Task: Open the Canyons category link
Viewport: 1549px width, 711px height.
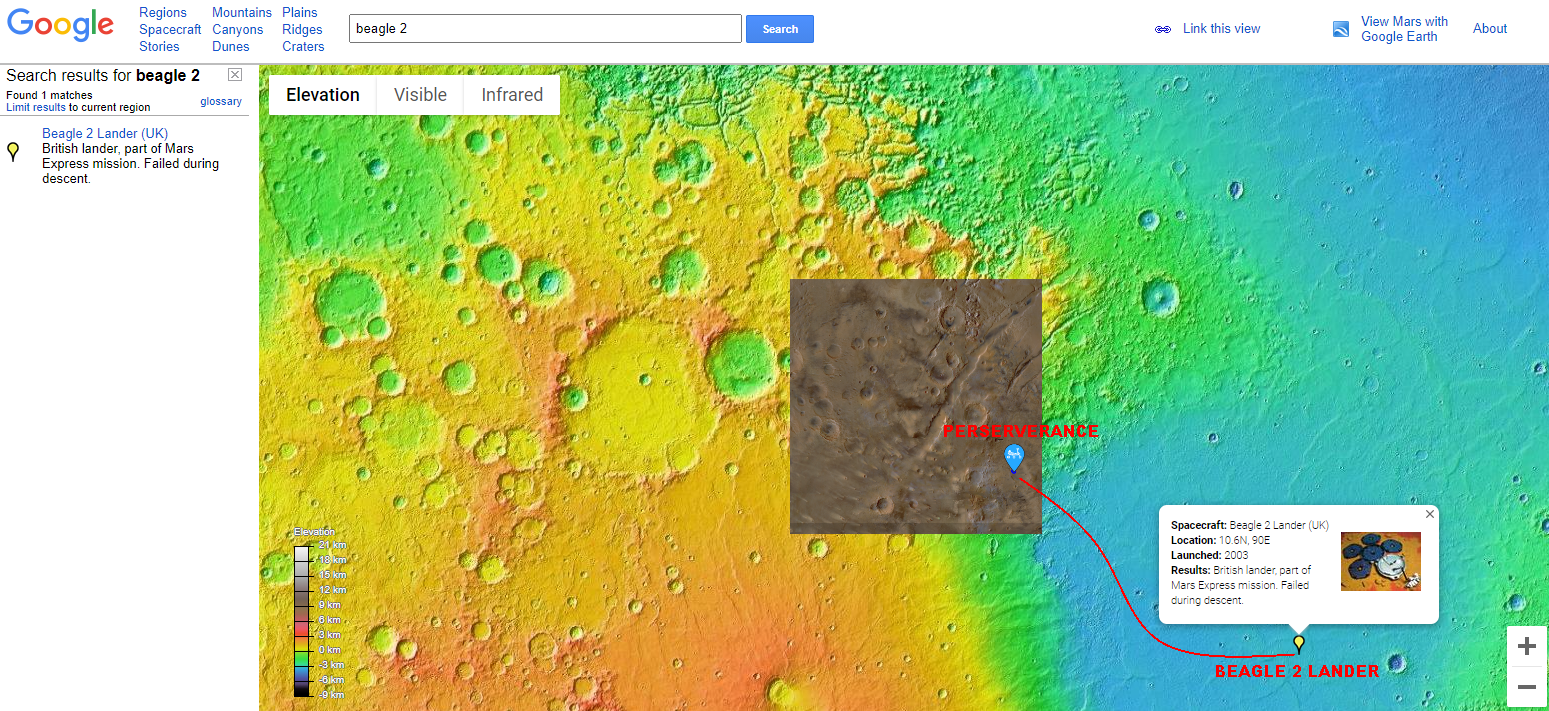Action: pos(238,30)
